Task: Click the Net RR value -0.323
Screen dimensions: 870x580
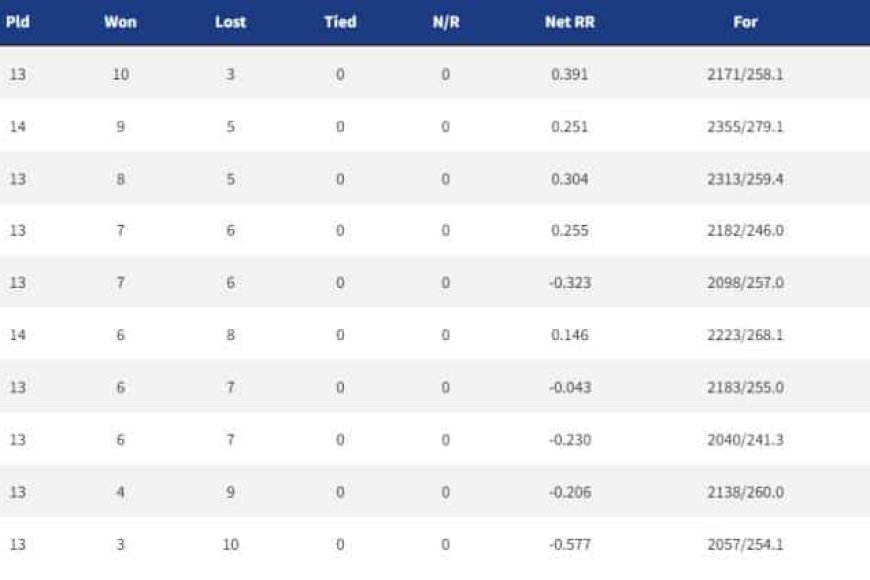Action: [x=570, y=283]
